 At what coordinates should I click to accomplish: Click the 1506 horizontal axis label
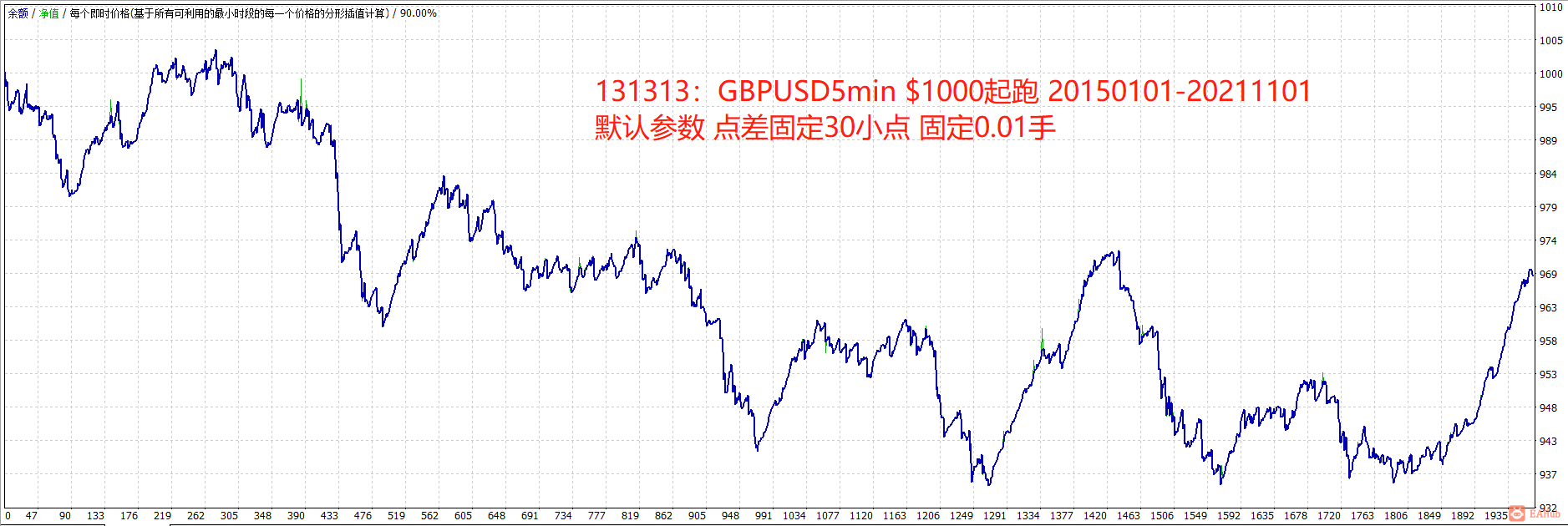click(1162, 516)
